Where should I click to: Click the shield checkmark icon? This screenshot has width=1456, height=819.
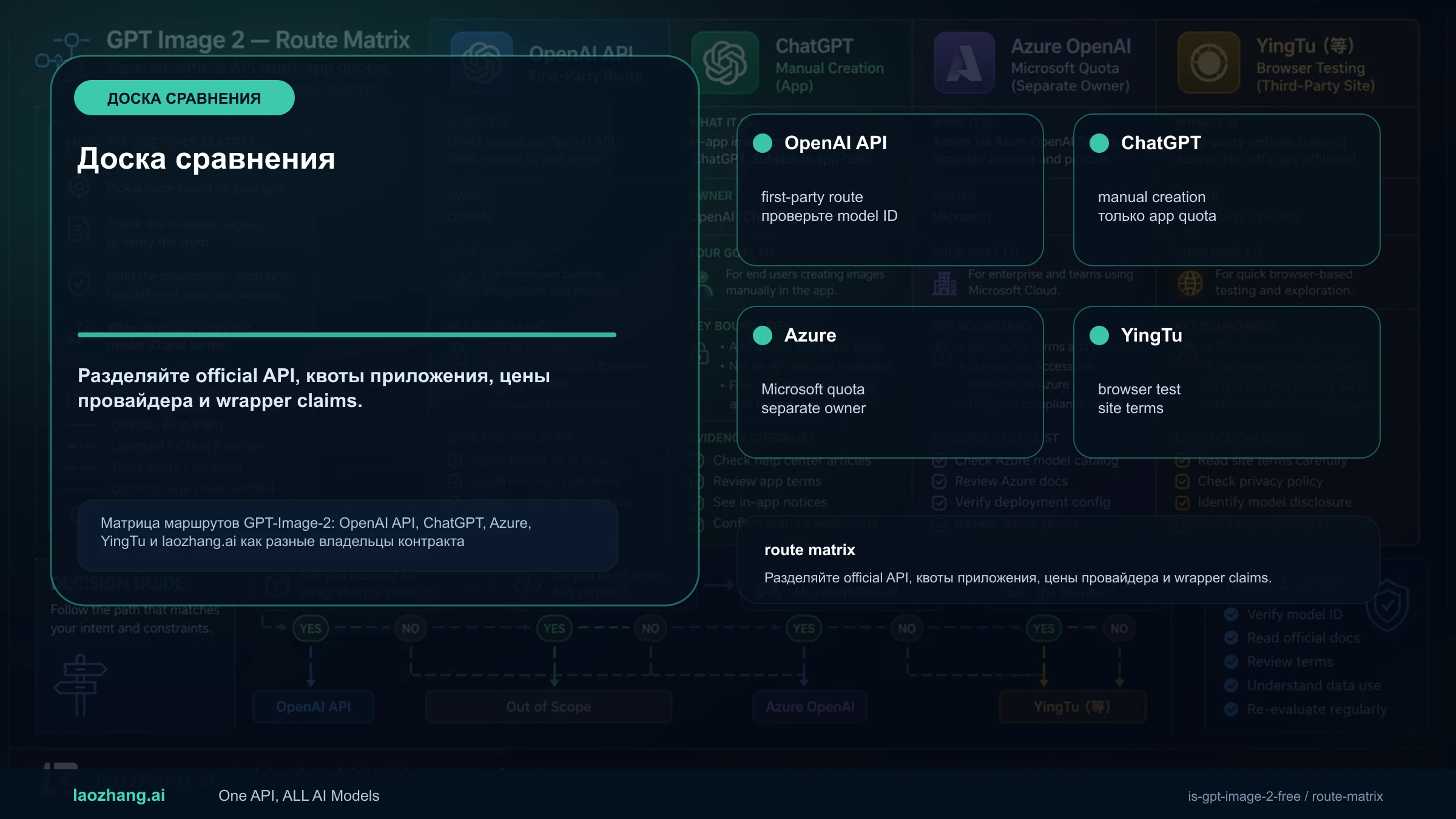click(x=1387, y=605)
